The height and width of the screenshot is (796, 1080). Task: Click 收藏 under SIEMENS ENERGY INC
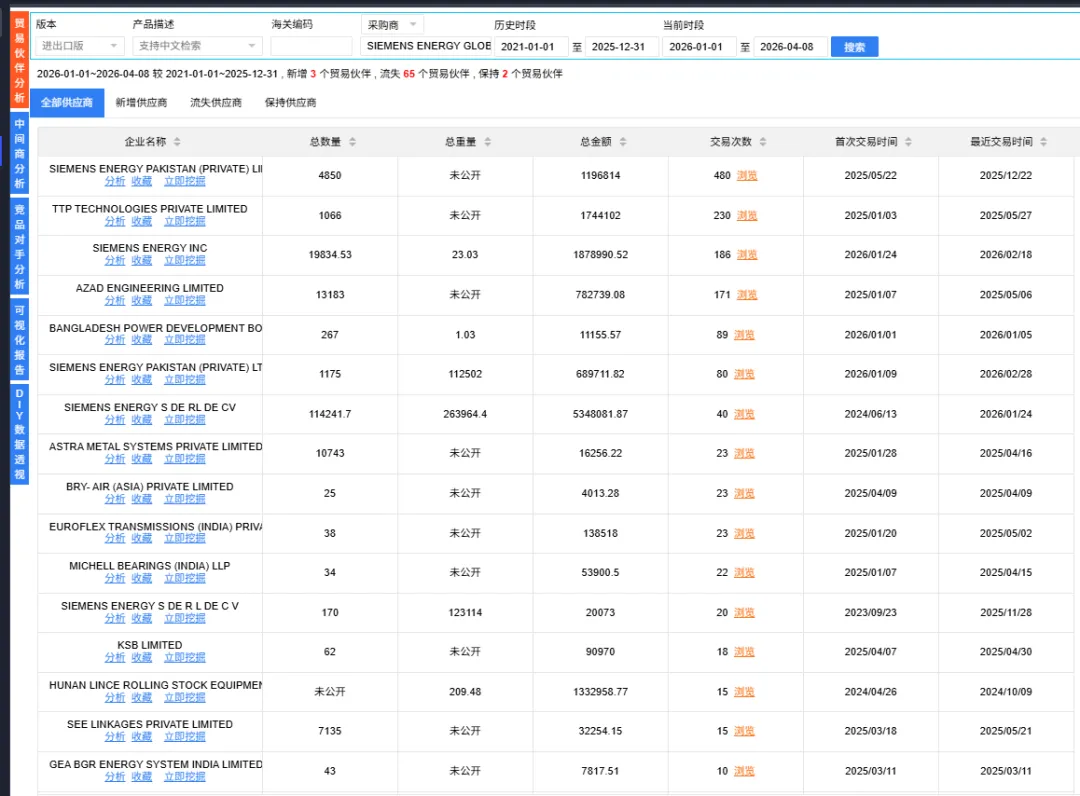tap(141, 260)
